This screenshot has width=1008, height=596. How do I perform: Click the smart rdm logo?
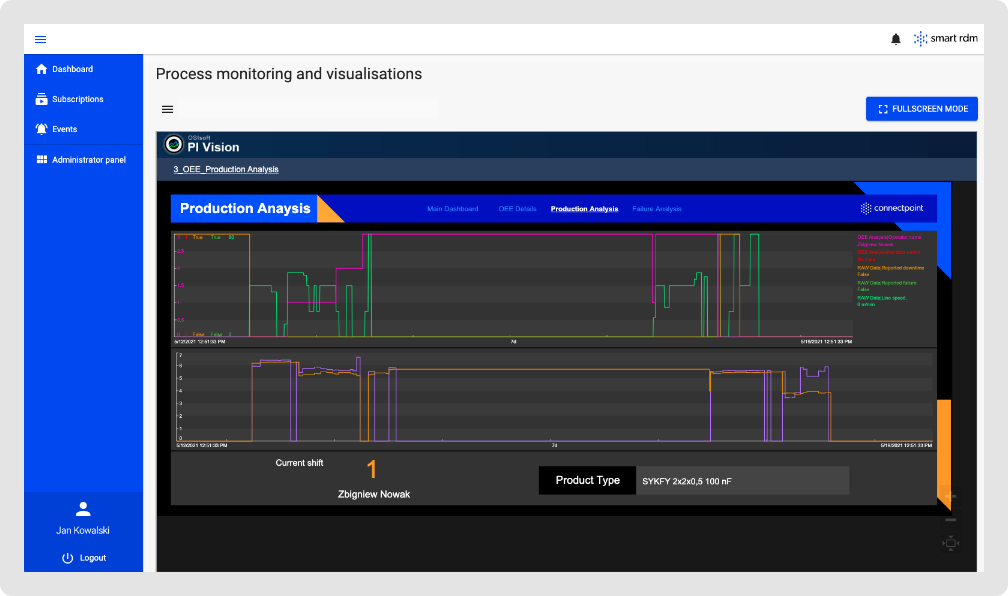click(x=946, y=39)
